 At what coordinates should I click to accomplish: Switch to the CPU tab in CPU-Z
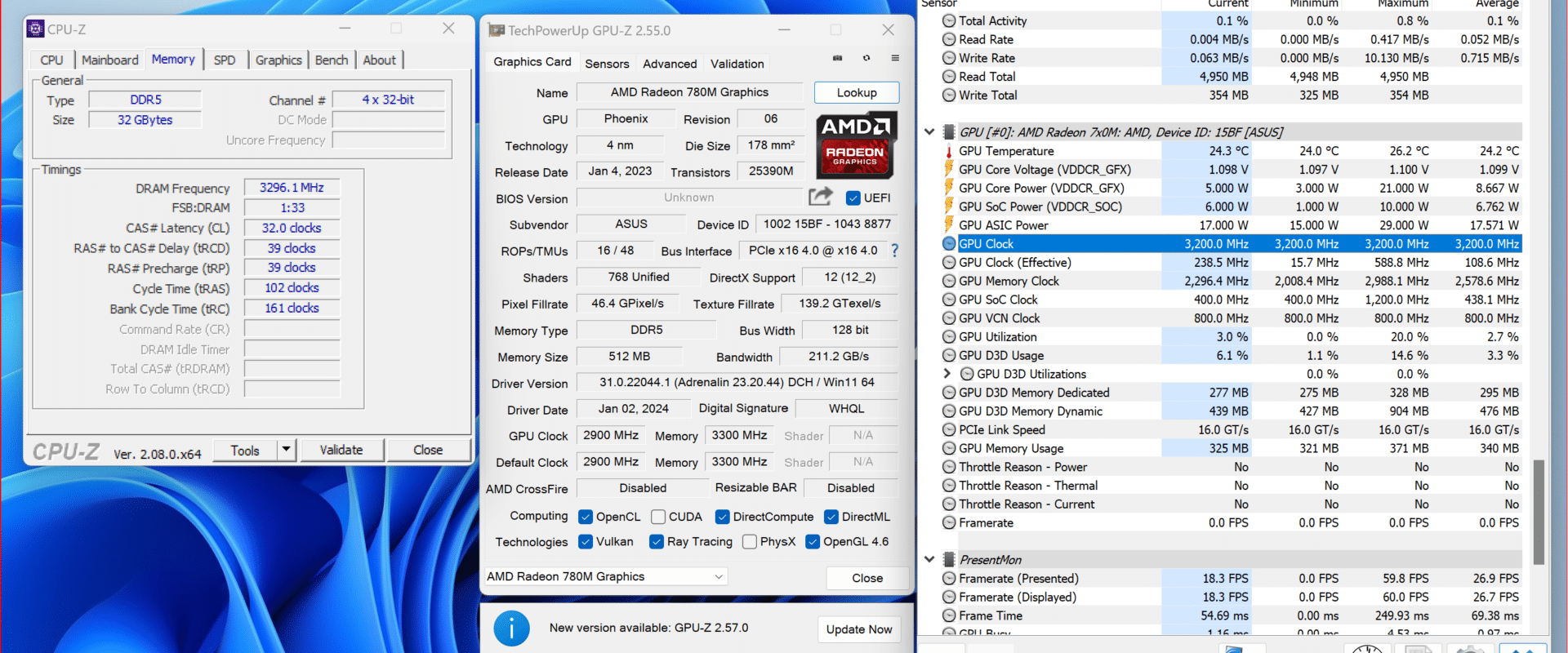(x=51, y=60)
